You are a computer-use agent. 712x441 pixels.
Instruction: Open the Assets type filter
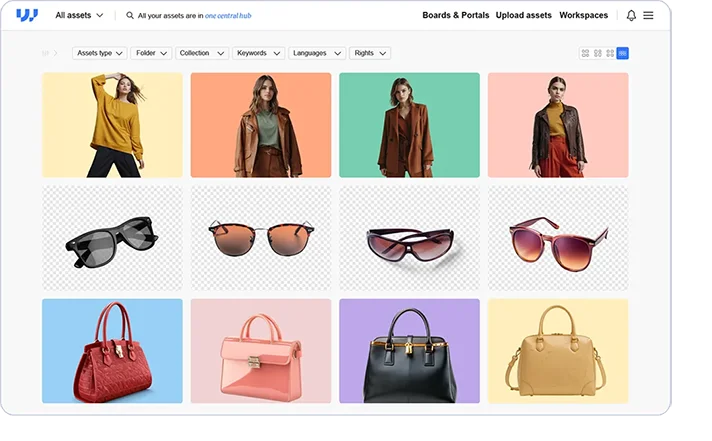point(99,53)
